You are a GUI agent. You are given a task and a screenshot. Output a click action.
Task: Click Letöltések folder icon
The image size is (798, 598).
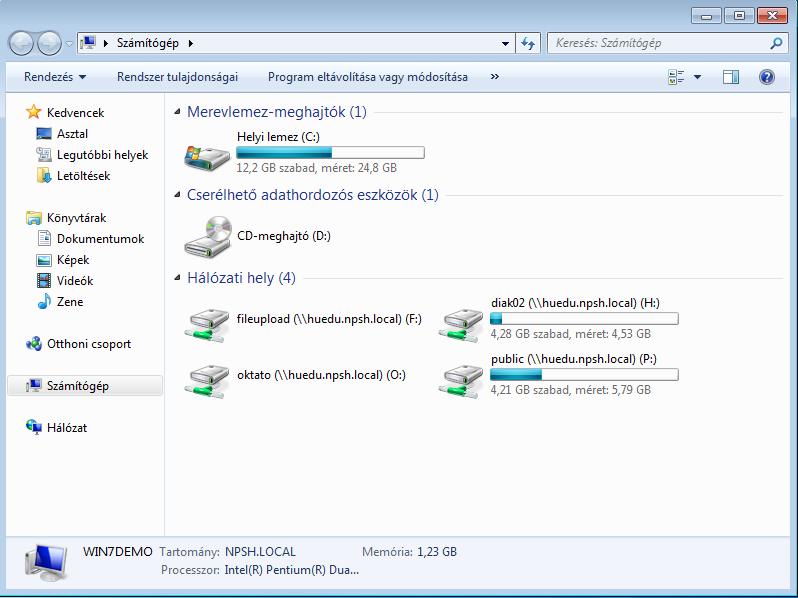point(44,176)
